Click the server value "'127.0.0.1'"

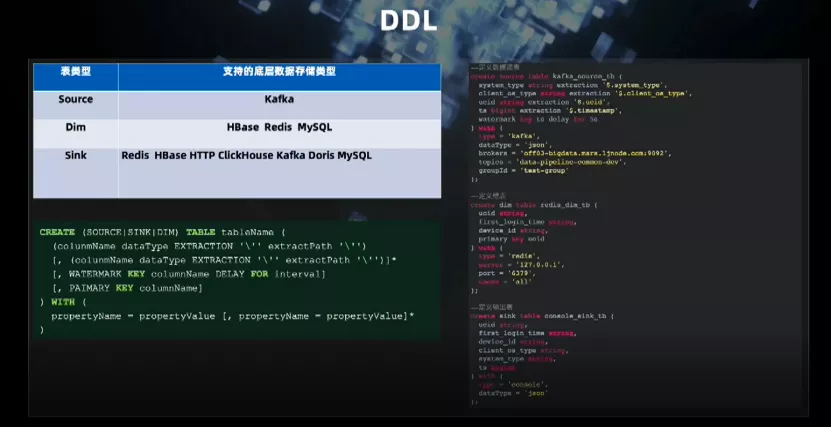point(540,265)
